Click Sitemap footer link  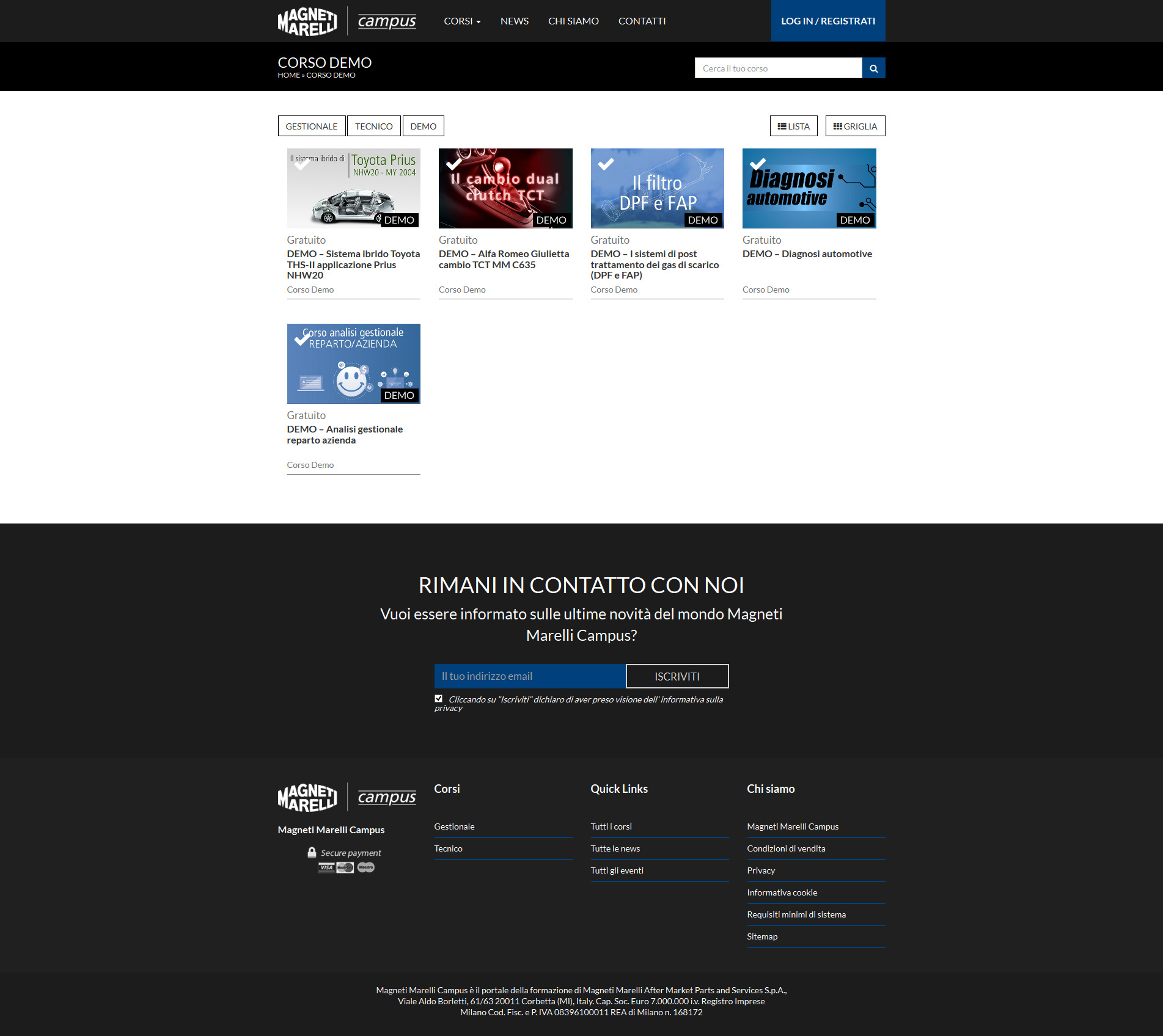(x=762, y=936)
